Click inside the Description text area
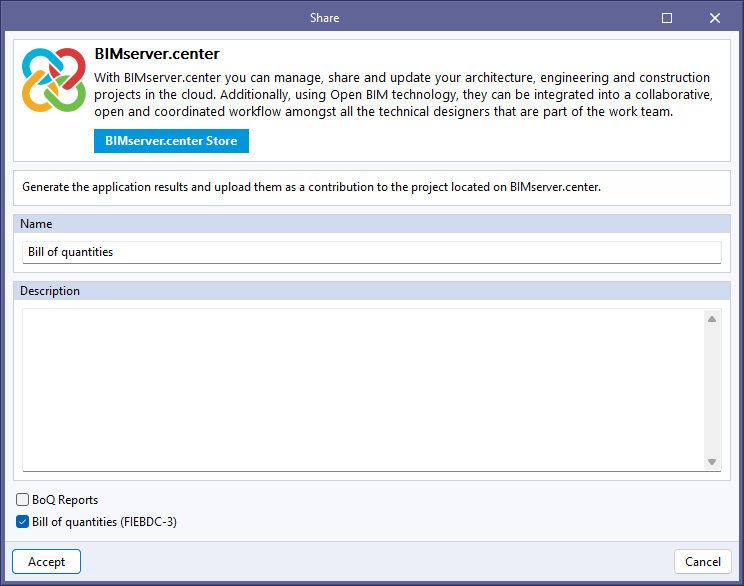This screenshot has width=744, height=586. click(363, 390)
